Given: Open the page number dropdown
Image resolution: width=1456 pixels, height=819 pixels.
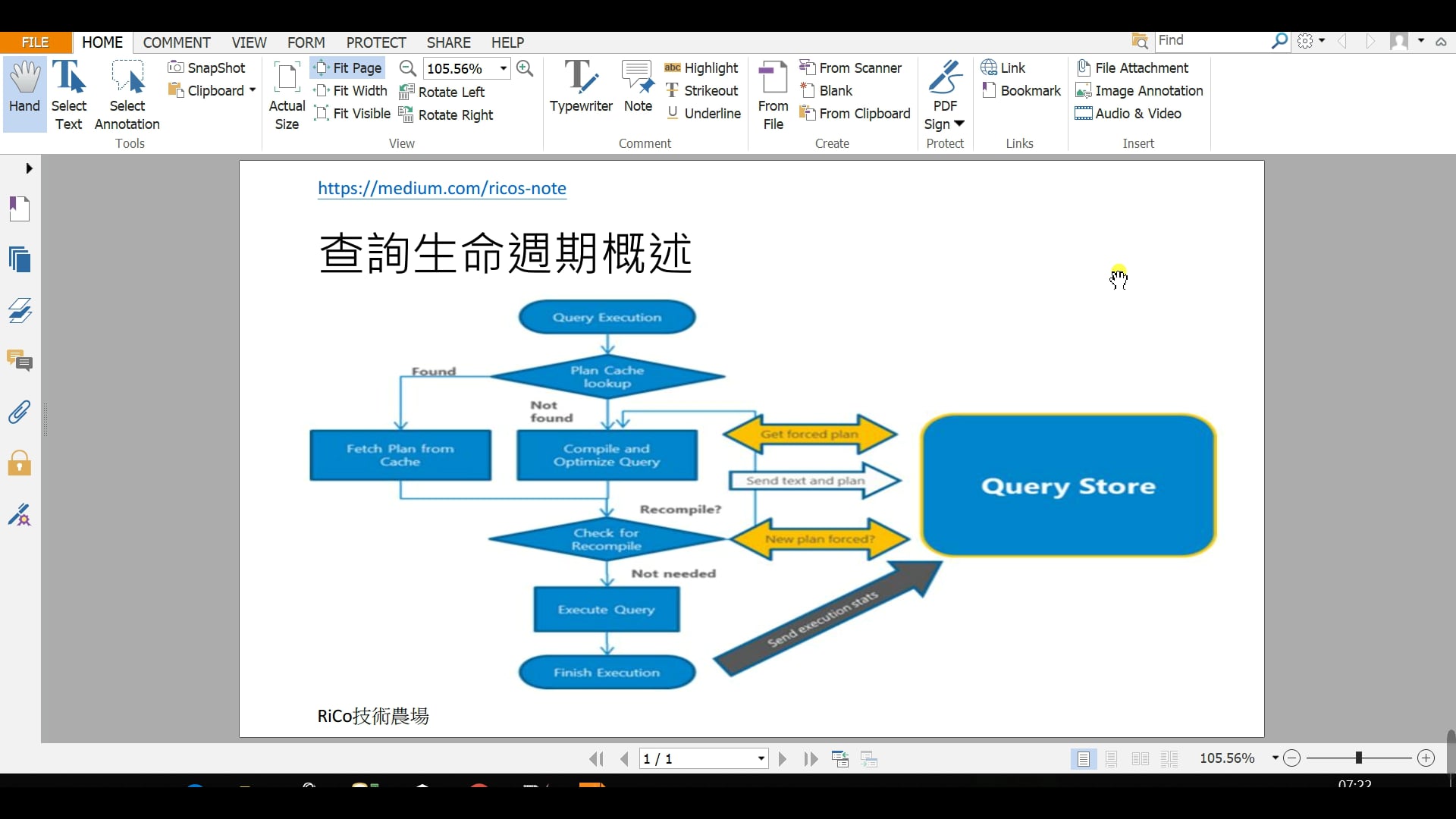Looking at the screenshot, I should [761, 759].
